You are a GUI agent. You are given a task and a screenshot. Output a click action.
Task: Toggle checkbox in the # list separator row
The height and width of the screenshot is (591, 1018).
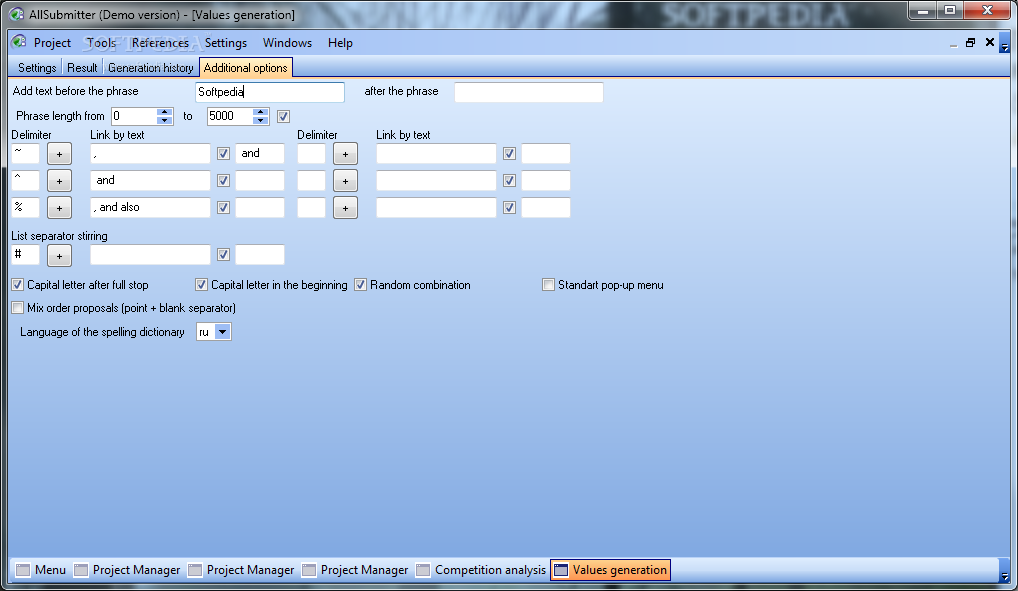[x=223, y=255]
